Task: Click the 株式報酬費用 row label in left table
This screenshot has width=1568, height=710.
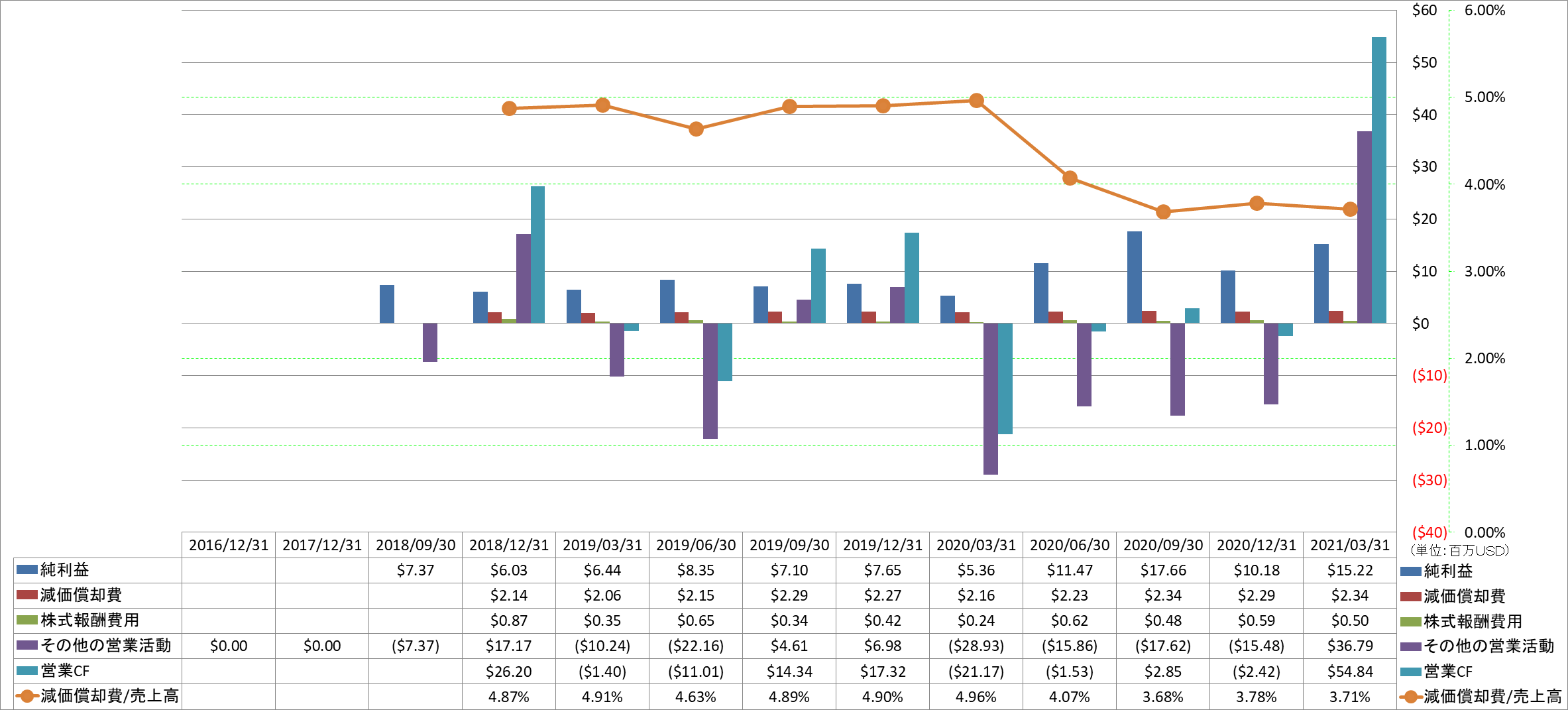Action: pos(89,621)
